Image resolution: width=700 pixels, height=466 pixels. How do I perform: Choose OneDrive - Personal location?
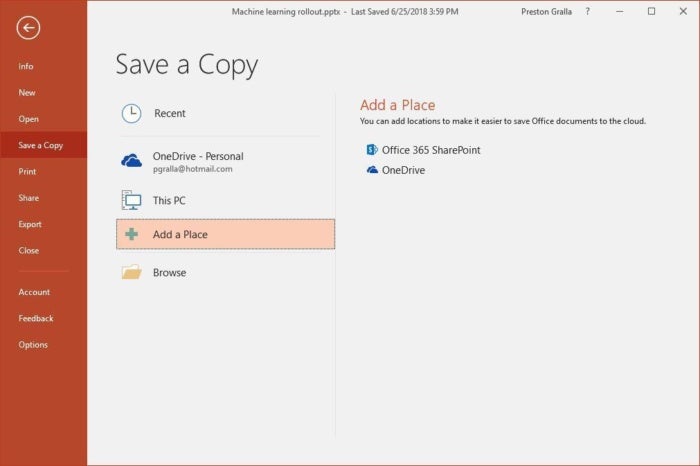[x=225, y=161]
